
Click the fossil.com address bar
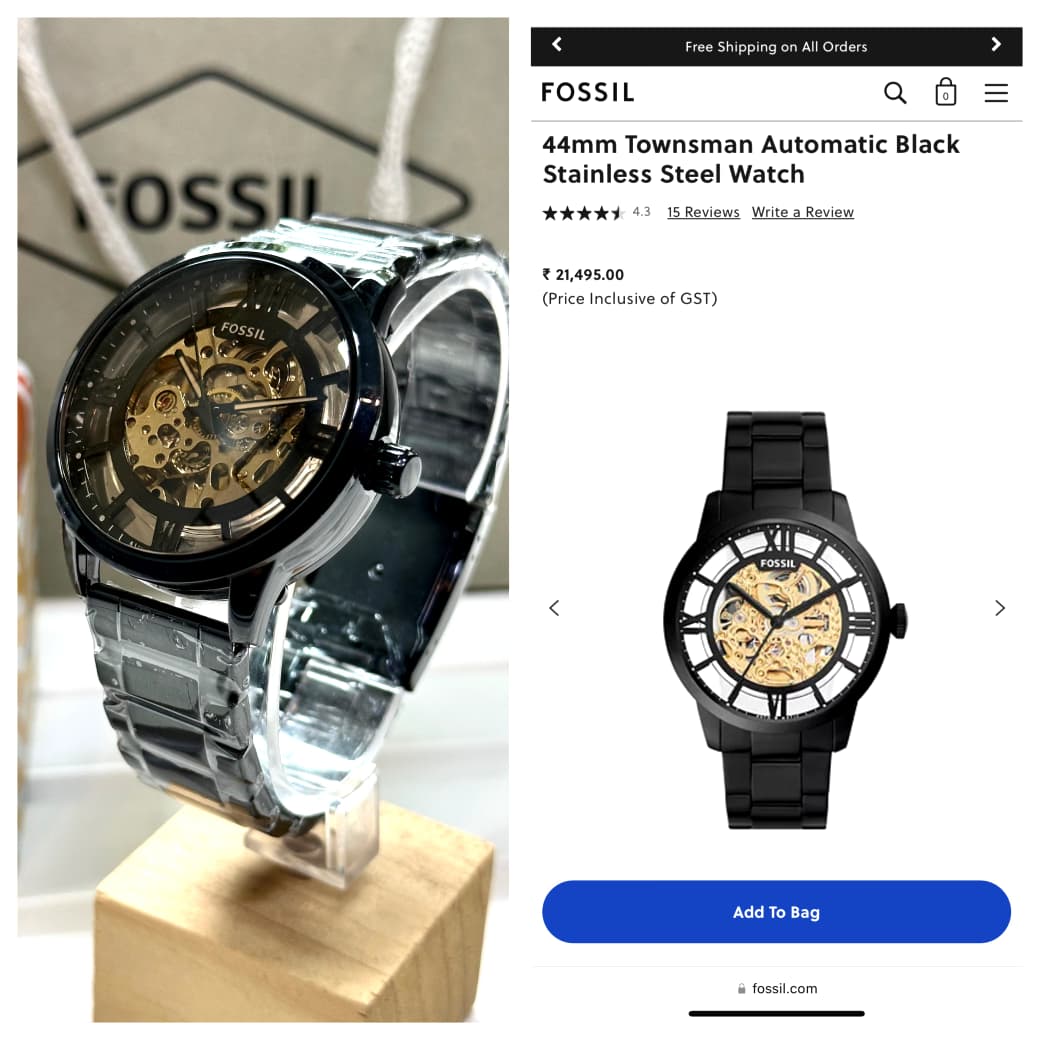[x=777, y=988]
